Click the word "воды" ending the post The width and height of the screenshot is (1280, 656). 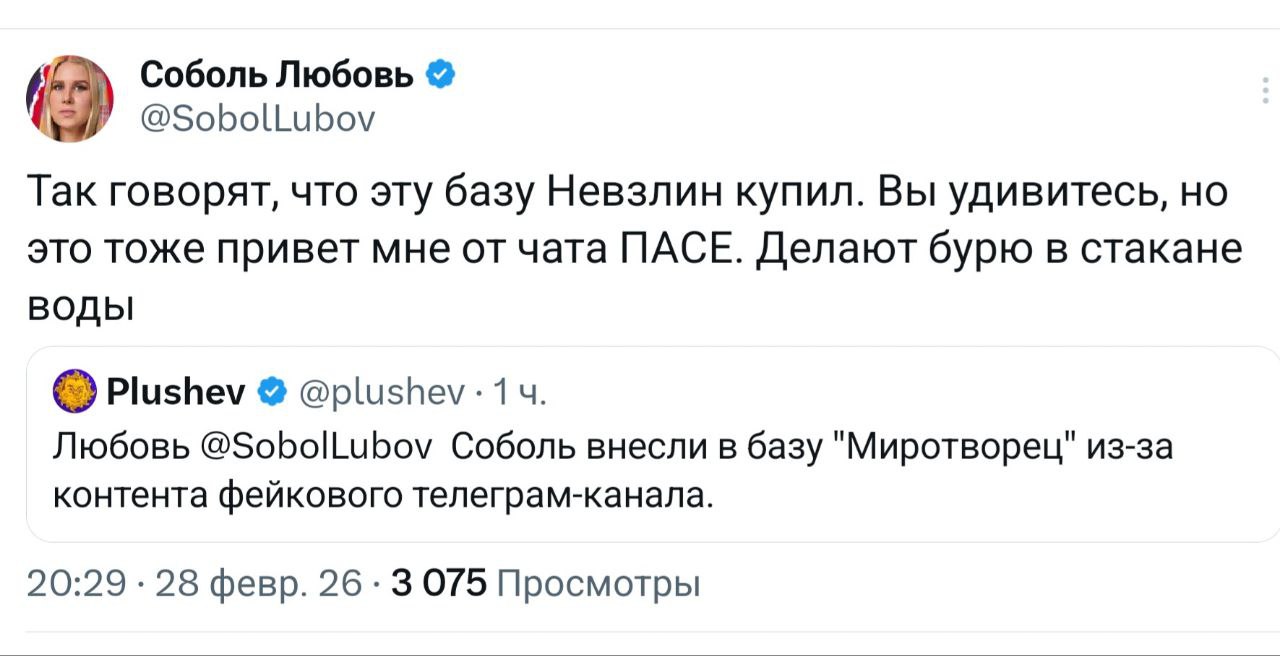tap(79, 304)
